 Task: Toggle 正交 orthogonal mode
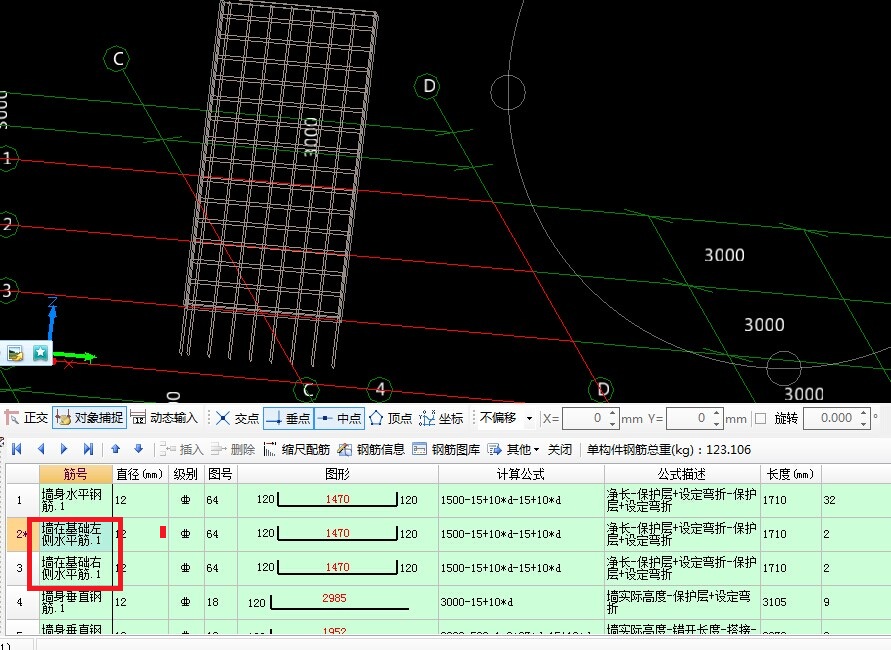coord(26,418)
